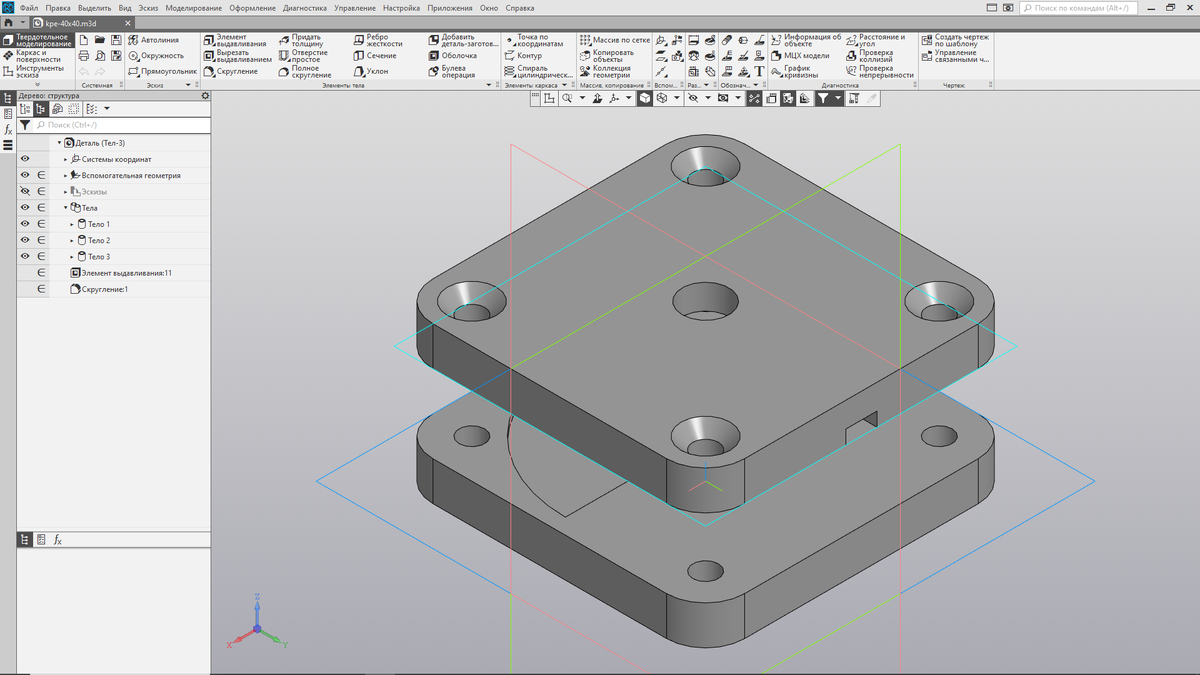
Task: Toggle inclusion mark for Элемент выдавливания:11
Action: point(42,273)
